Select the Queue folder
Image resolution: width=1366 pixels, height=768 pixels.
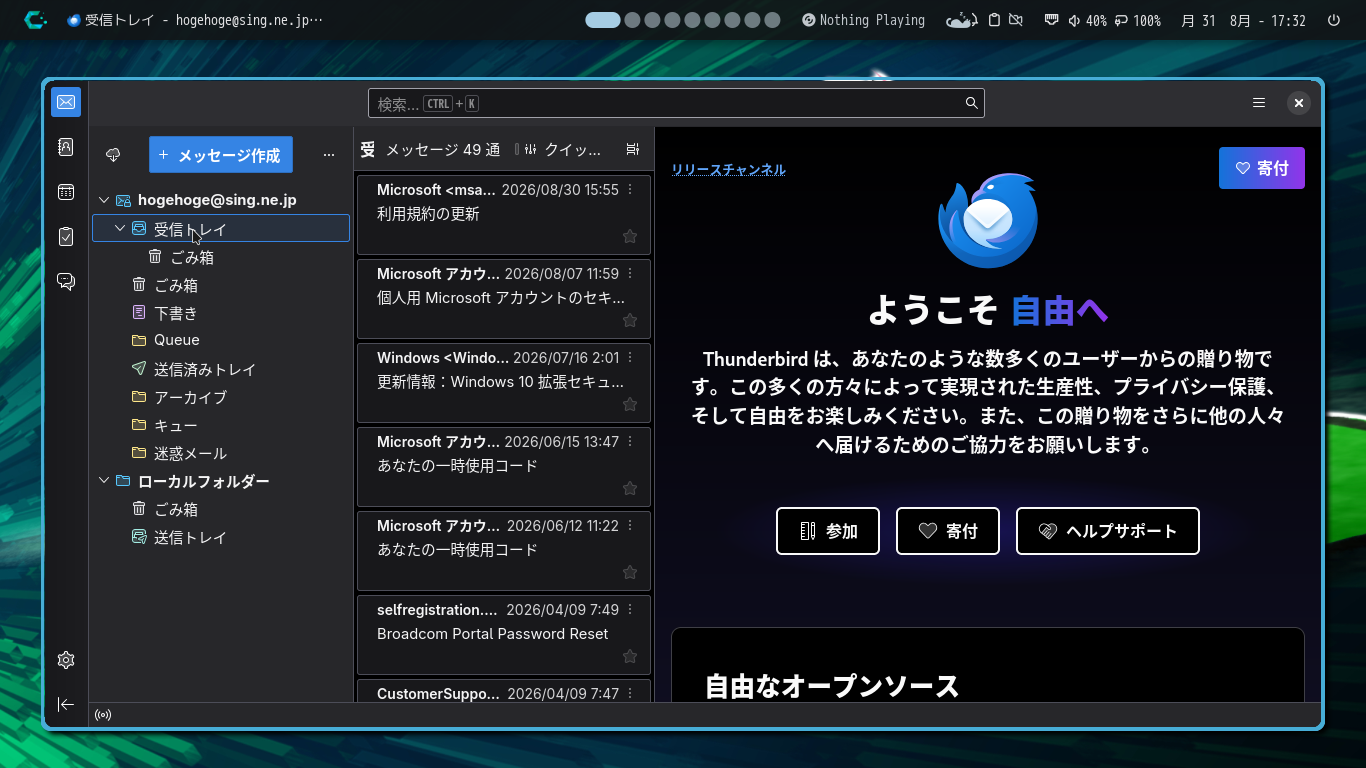[221, 340]
